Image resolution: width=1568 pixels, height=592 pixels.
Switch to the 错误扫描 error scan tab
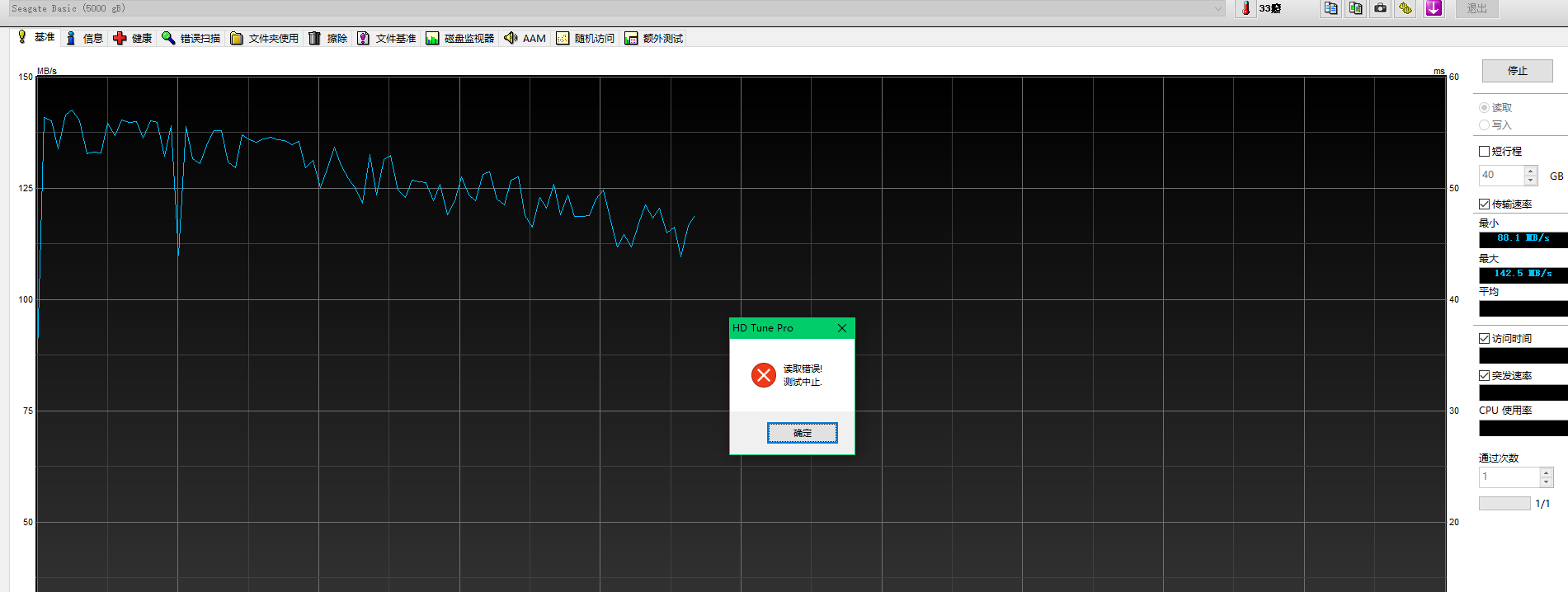click(x=191, y=38)
